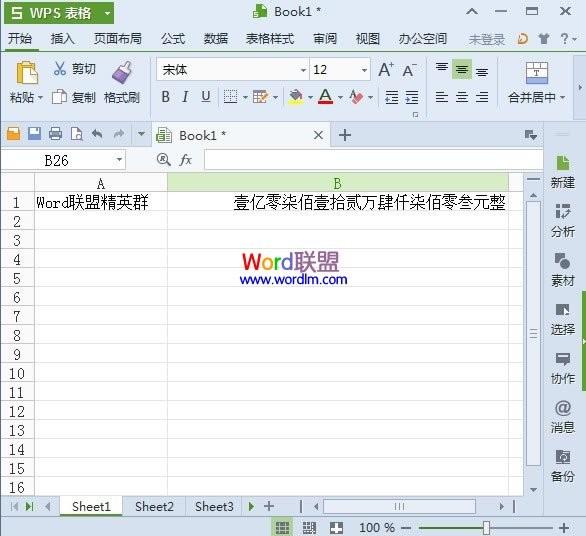Click the print icon in quick toolbar
Image resolution: width=586 pixels, height=536 pixels.
point(55,133)
